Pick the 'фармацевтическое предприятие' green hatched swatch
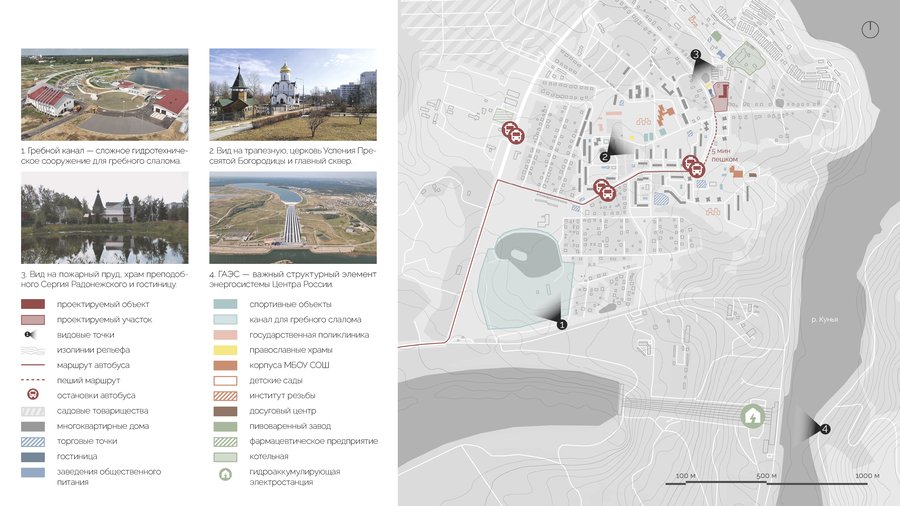900x506 pixels. coord(225,441)
